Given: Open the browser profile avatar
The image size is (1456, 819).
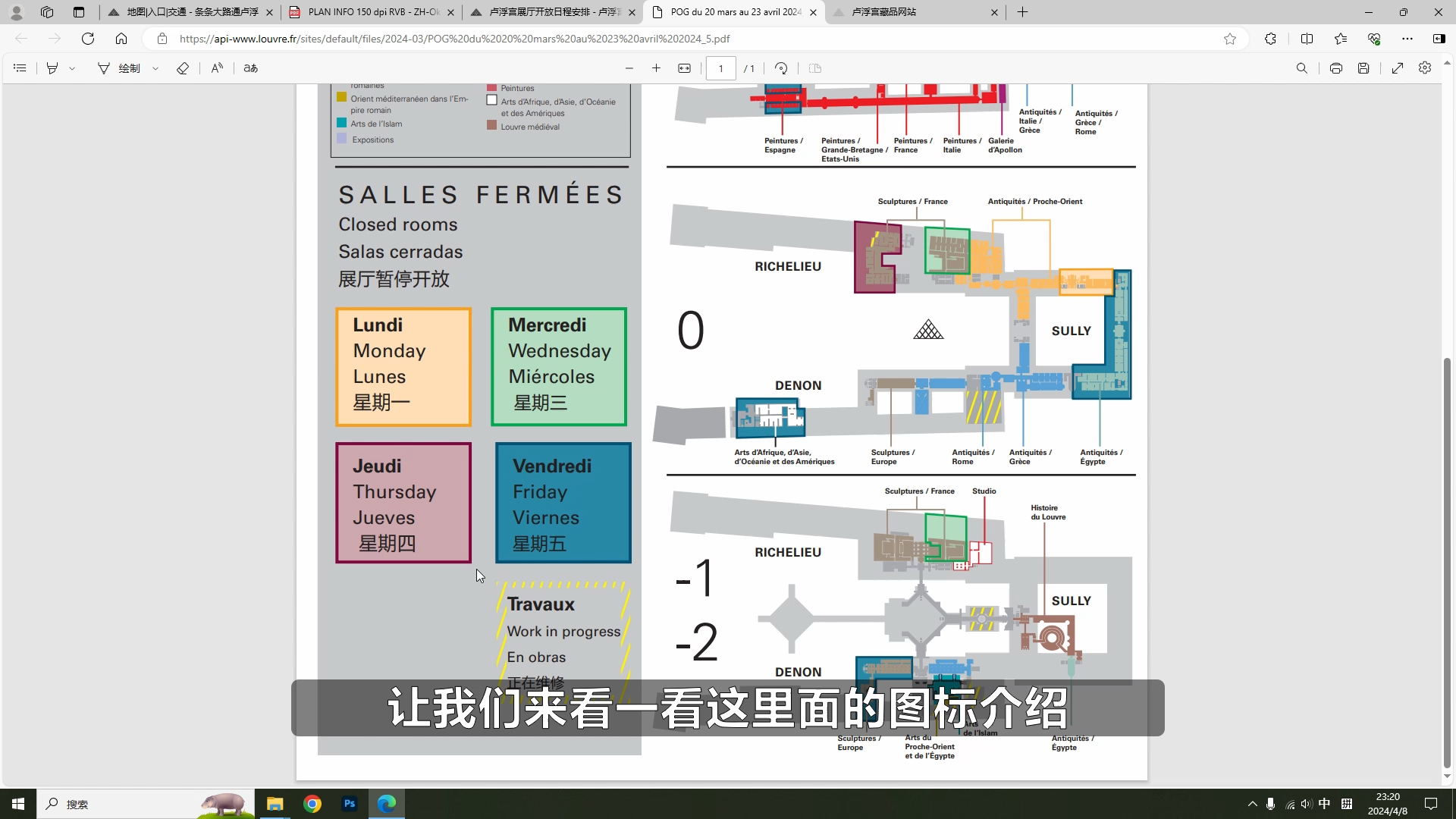Looking at the screenshot, I should click(x=17, y=12).
